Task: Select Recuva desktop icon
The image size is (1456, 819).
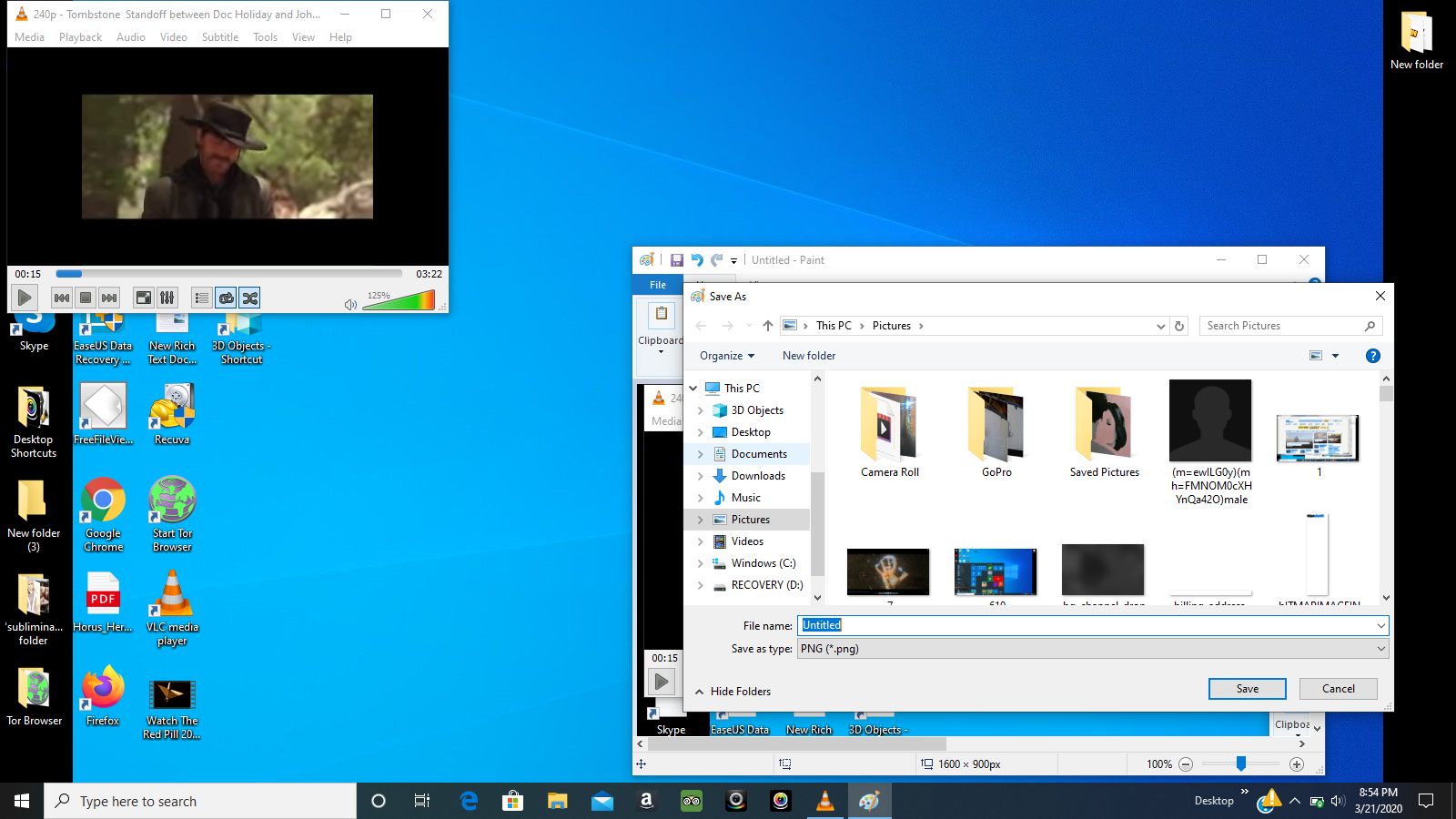Action: (x=172, y=414)
